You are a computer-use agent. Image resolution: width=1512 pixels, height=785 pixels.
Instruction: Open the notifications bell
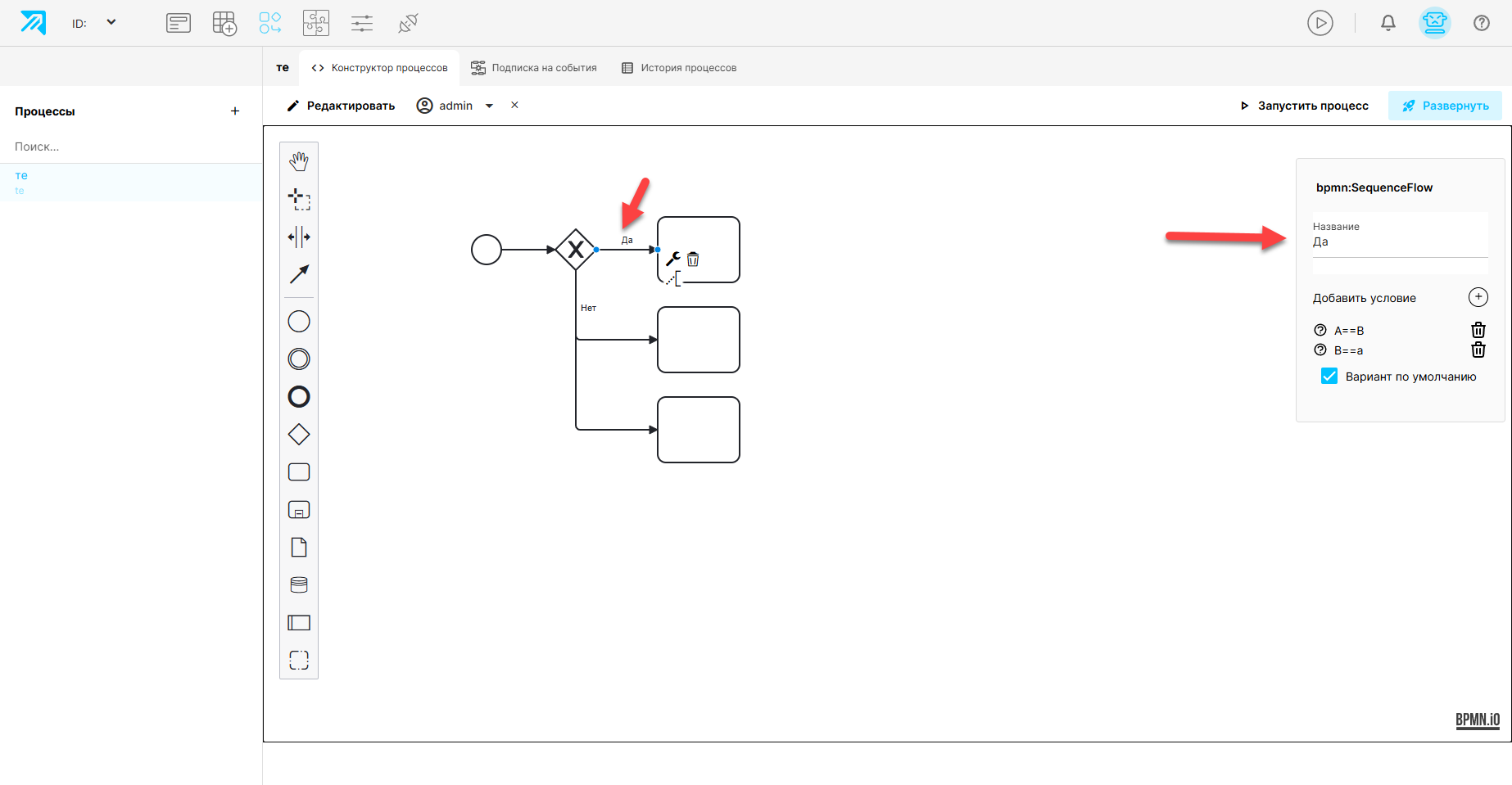[1388, 23]
